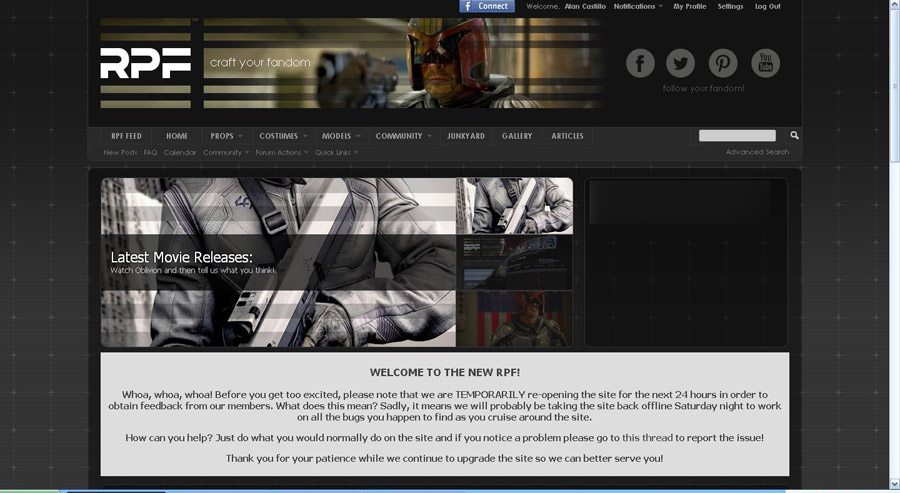Select the bottom Judge Dredd flag thumbnail
The width and height of the screenshot is (900, 493).
[514, 319]
